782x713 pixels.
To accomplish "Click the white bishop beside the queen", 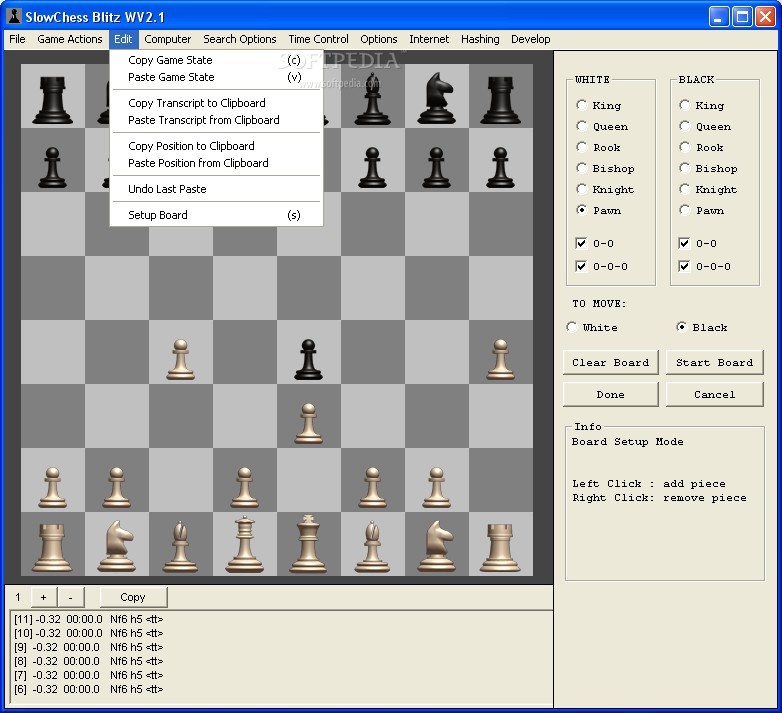I will tap(181, 546).
